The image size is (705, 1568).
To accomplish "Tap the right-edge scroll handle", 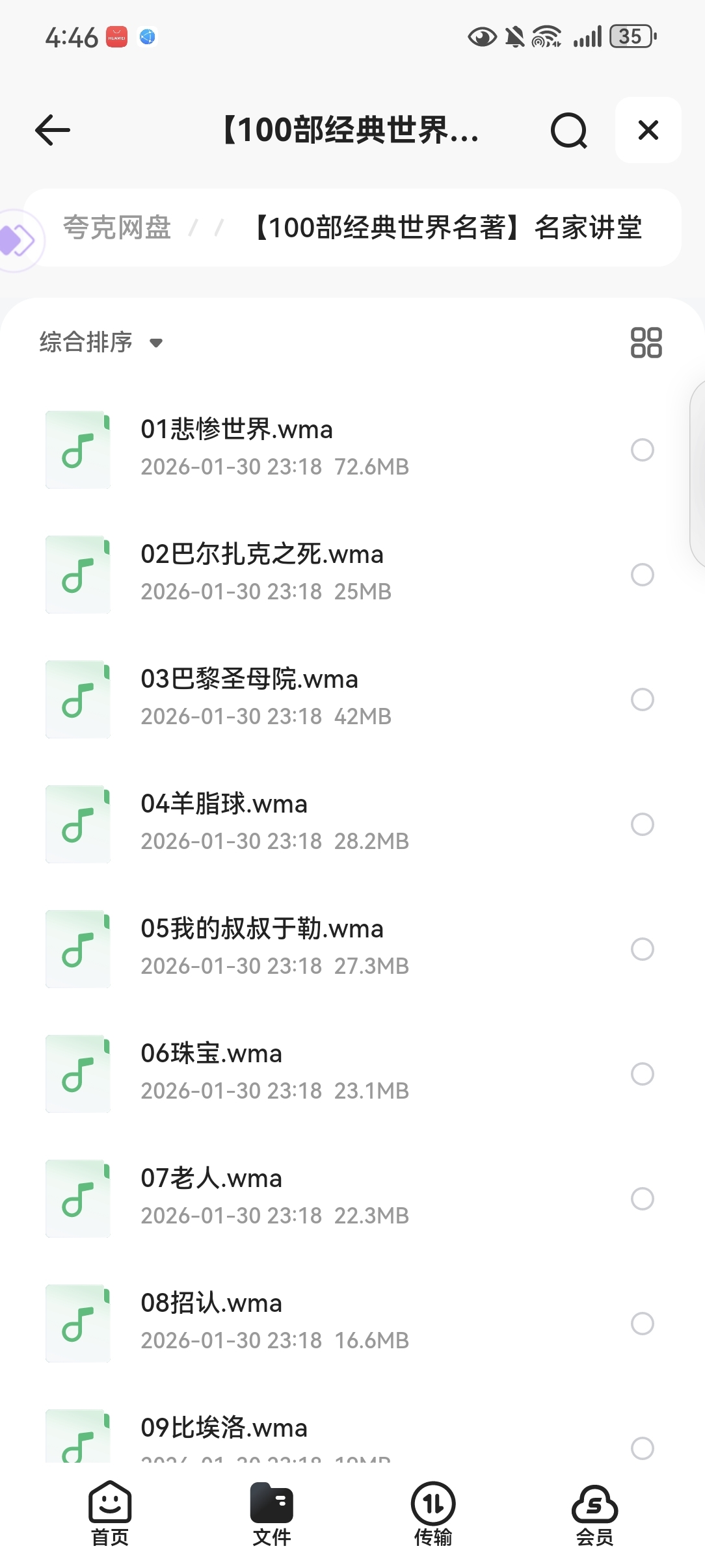I will (x=697, y=475).
